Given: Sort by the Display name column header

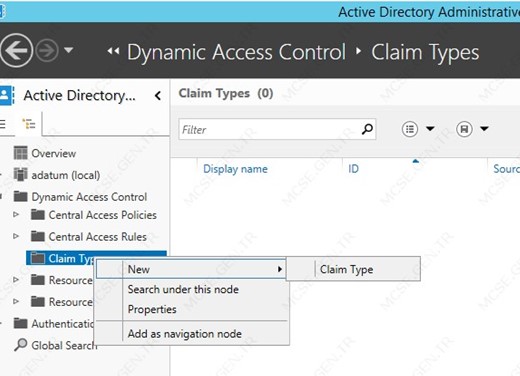Looking at the screenshot, I should coord(235,169).
